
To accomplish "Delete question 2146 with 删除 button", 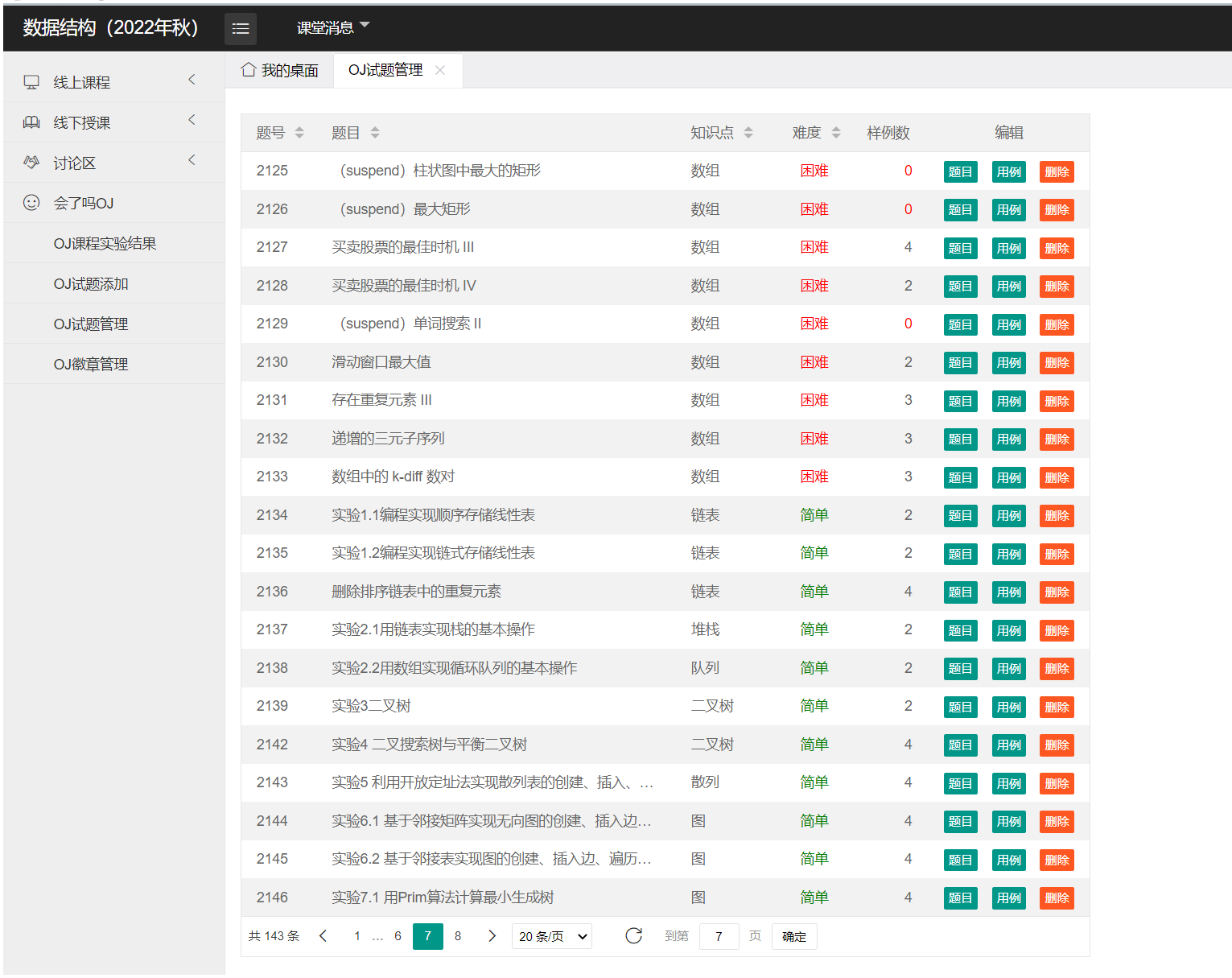I will click(x=1057, y=898).
